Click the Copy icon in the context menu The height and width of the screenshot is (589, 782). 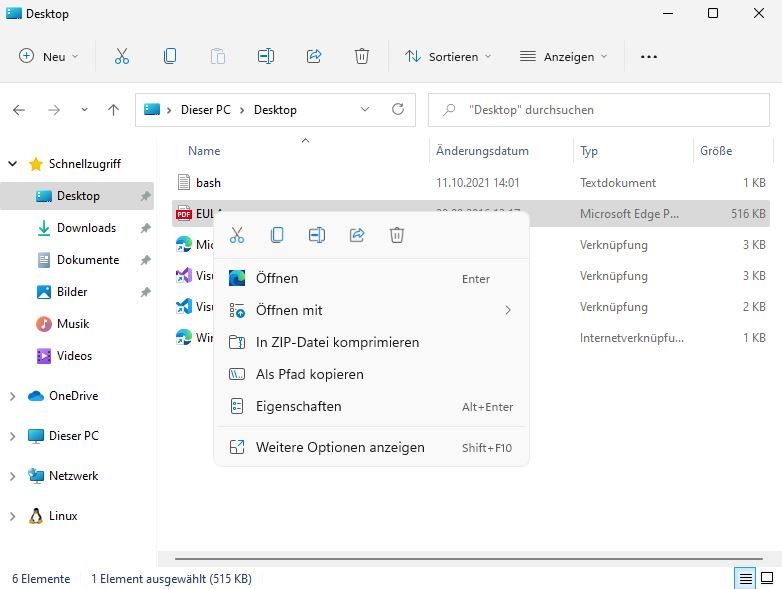point(277,235)
